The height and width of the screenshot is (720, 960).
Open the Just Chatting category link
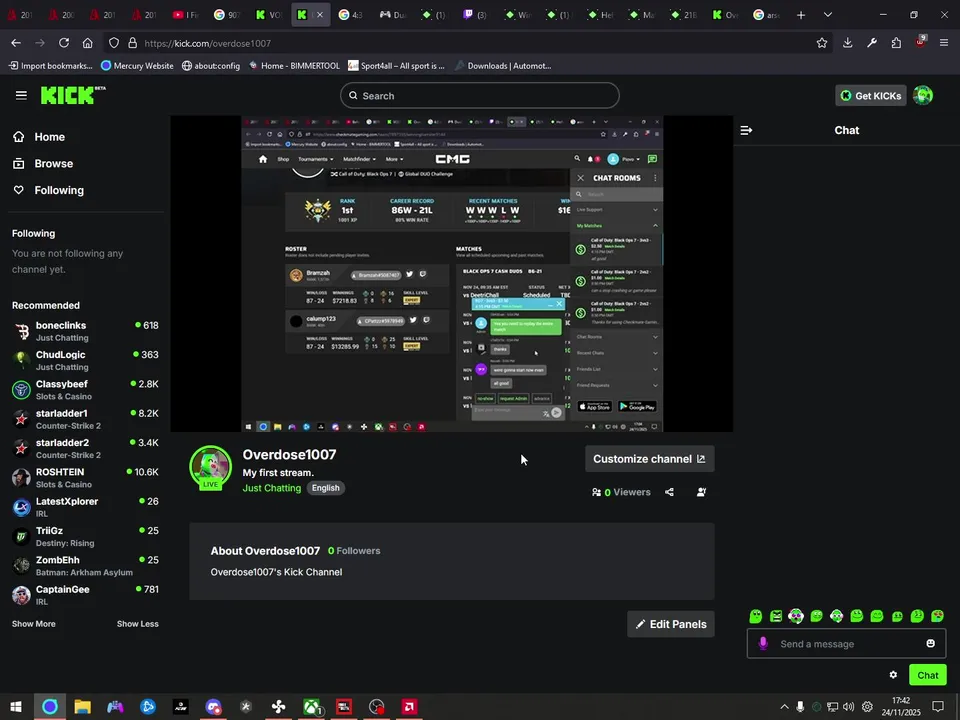[x=272, y=488]
